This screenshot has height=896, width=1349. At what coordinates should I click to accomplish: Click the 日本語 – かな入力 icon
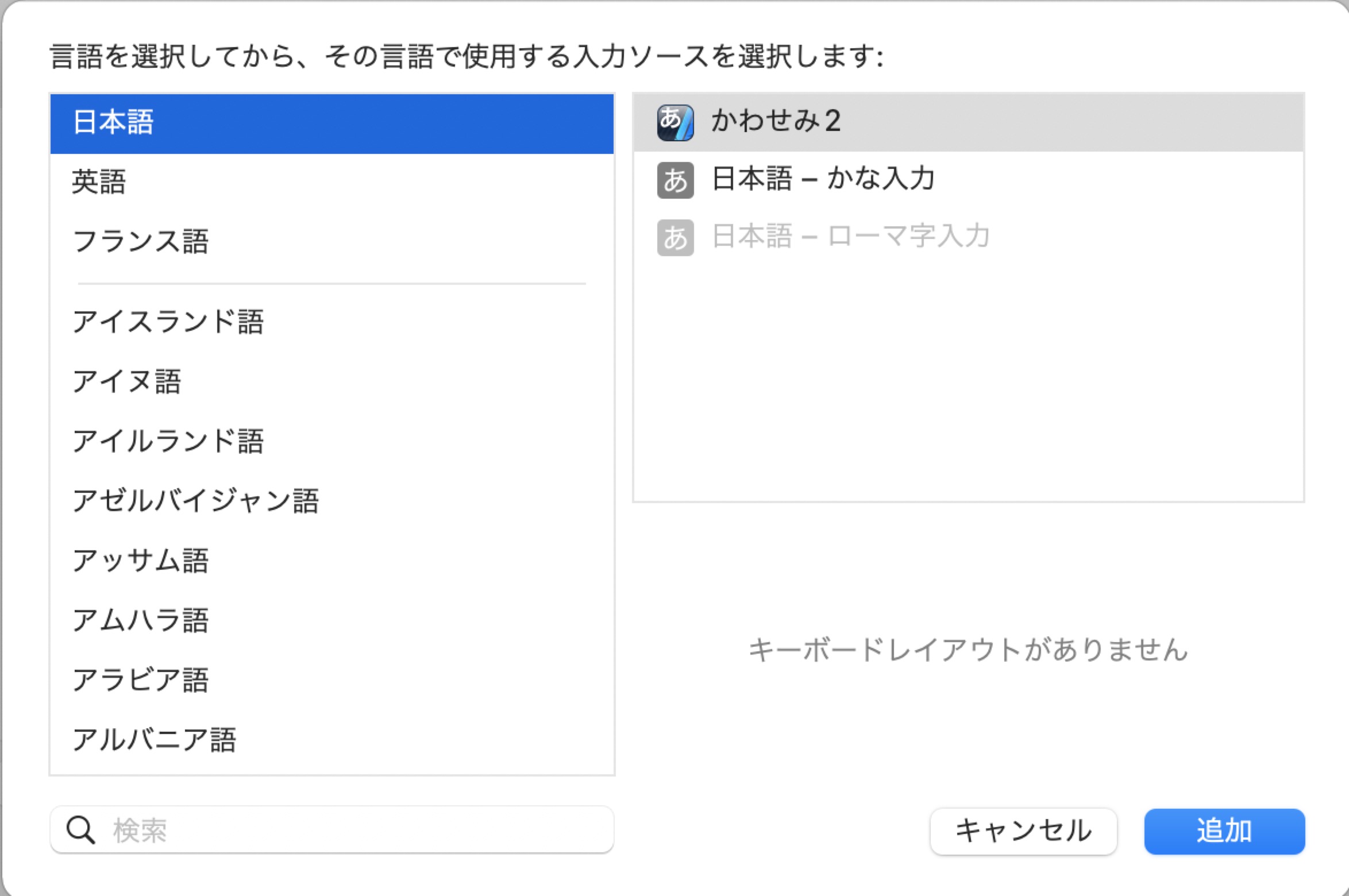(x=675, y=180)
